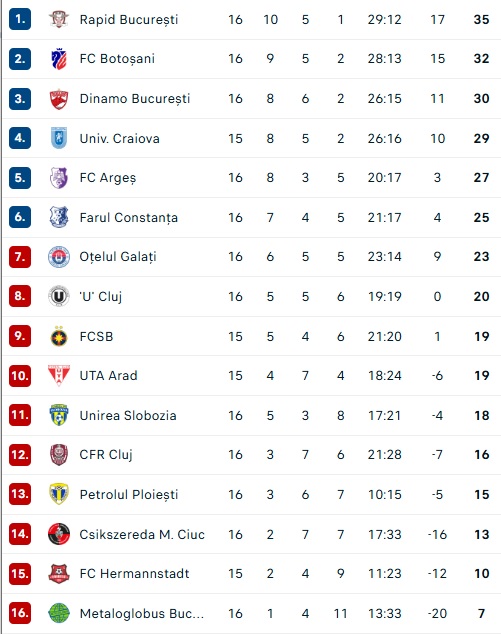Click the Rapid București club crest
The height and width of the screenshot is (634, 501).
59,19
